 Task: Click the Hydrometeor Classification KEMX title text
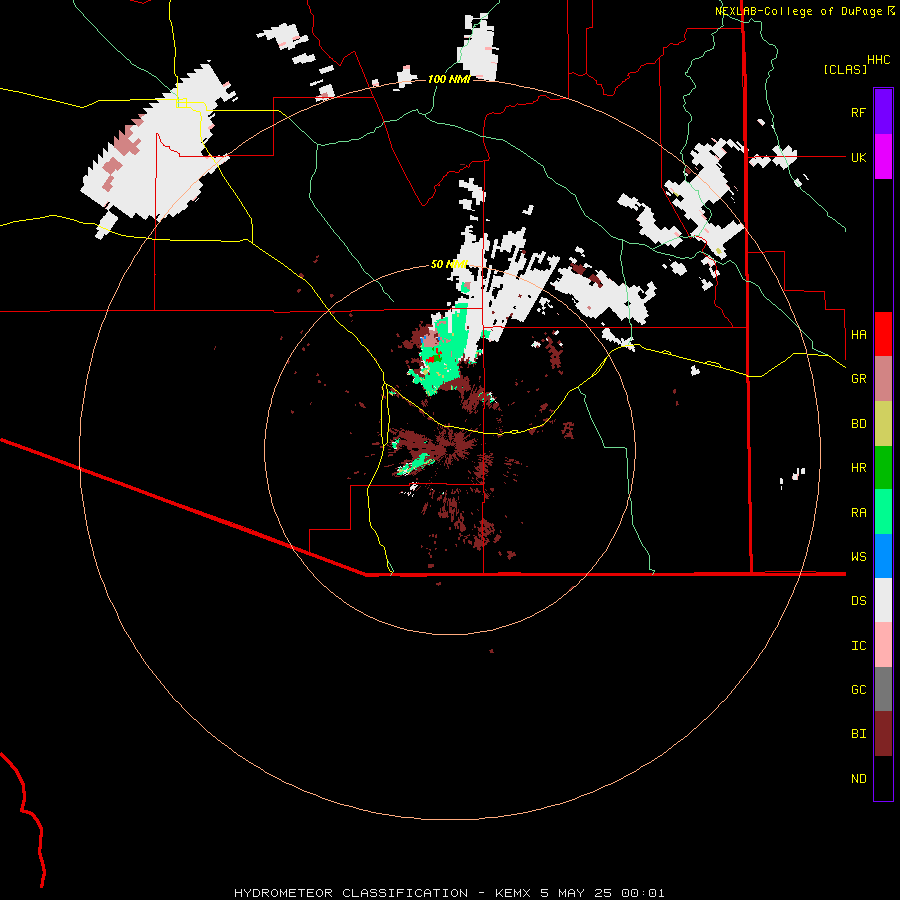pos(449,893)
